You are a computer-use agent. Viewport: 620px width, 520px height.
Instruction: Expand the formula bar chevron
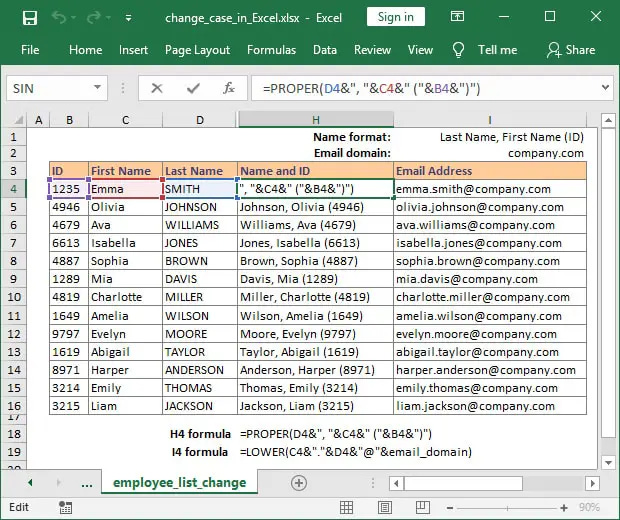tap(605, 87)
